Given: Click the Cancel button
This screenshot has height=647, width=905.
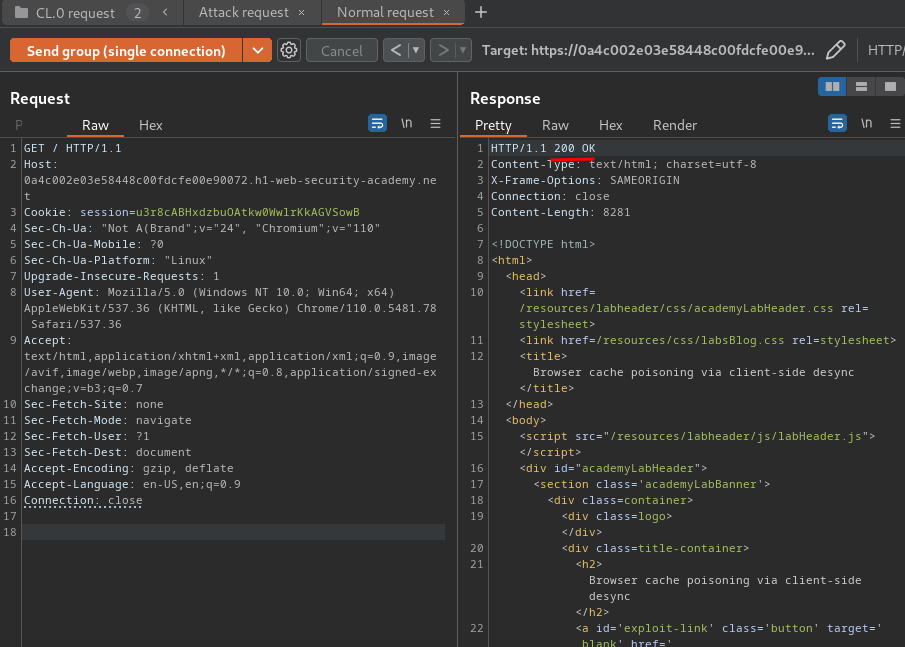Looking at the screenshot, I should tap(342, 51).
